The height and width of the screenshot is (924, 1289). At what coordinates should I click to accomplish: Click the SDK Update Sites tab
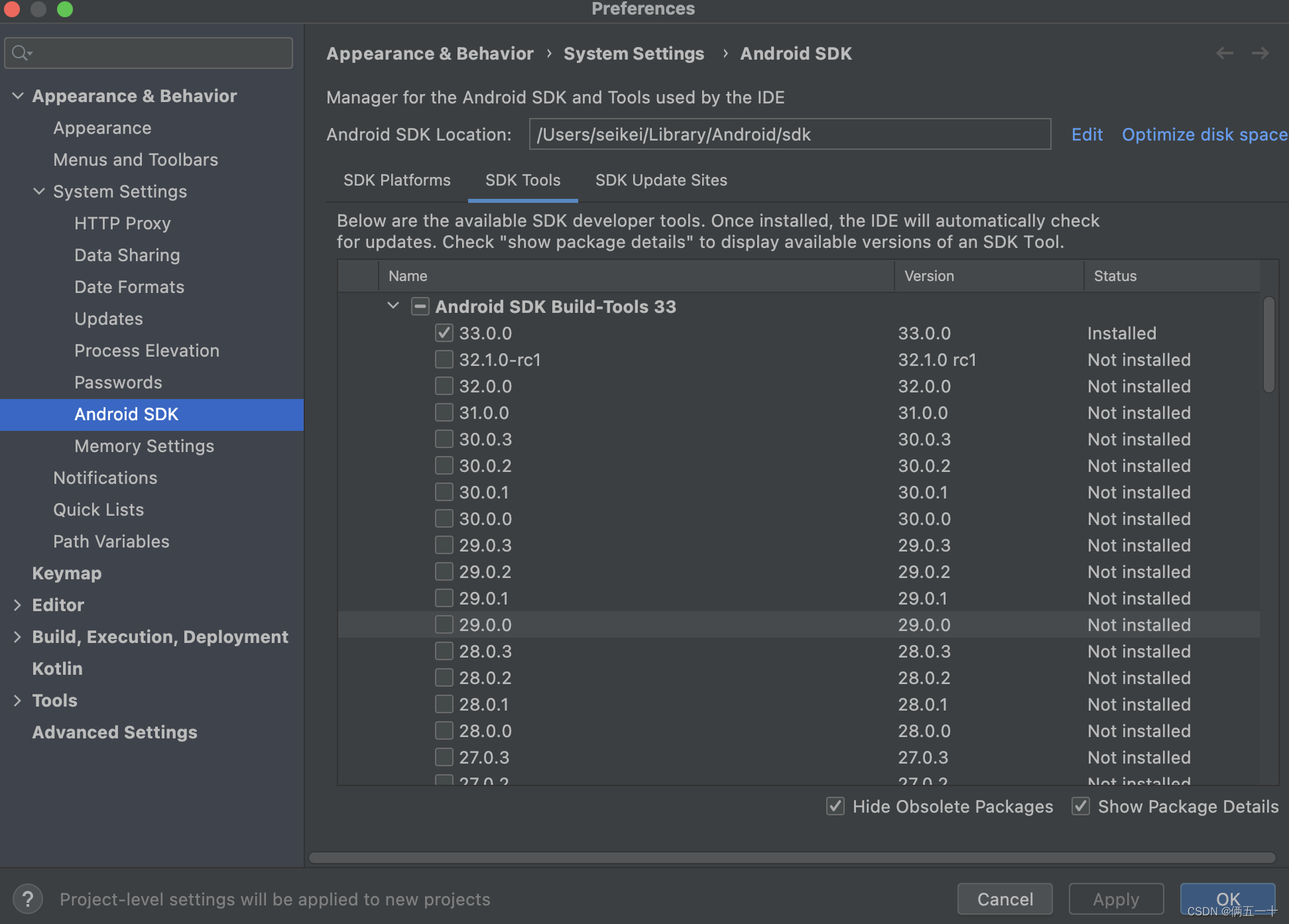pos(659,181)
